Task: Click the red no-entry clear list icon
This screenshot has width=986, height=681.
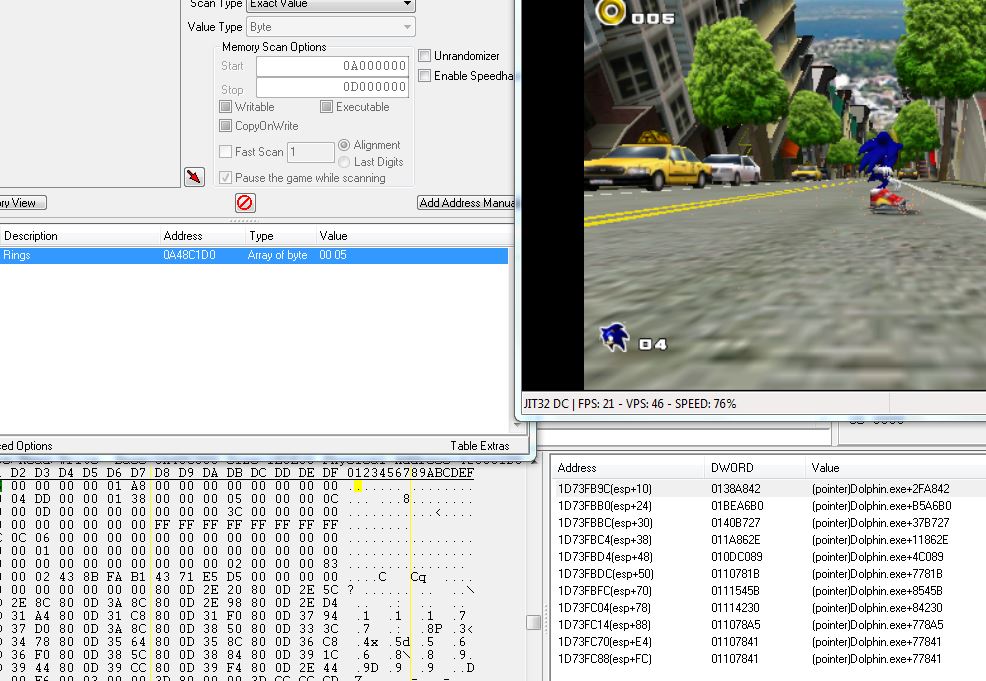Action: (245, 203)
